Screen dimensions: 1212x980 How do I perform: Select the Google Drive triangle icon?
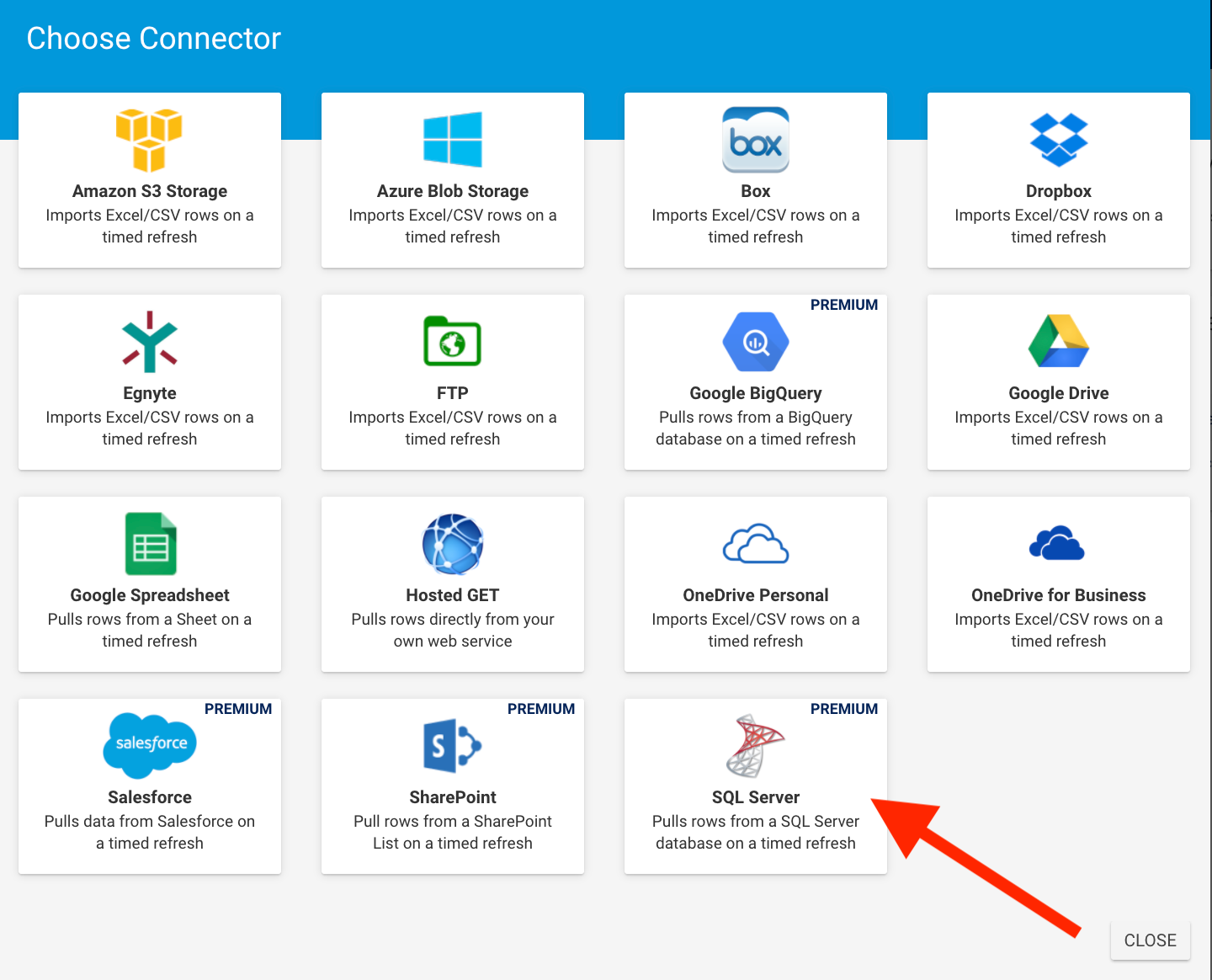click(1059, 341)
